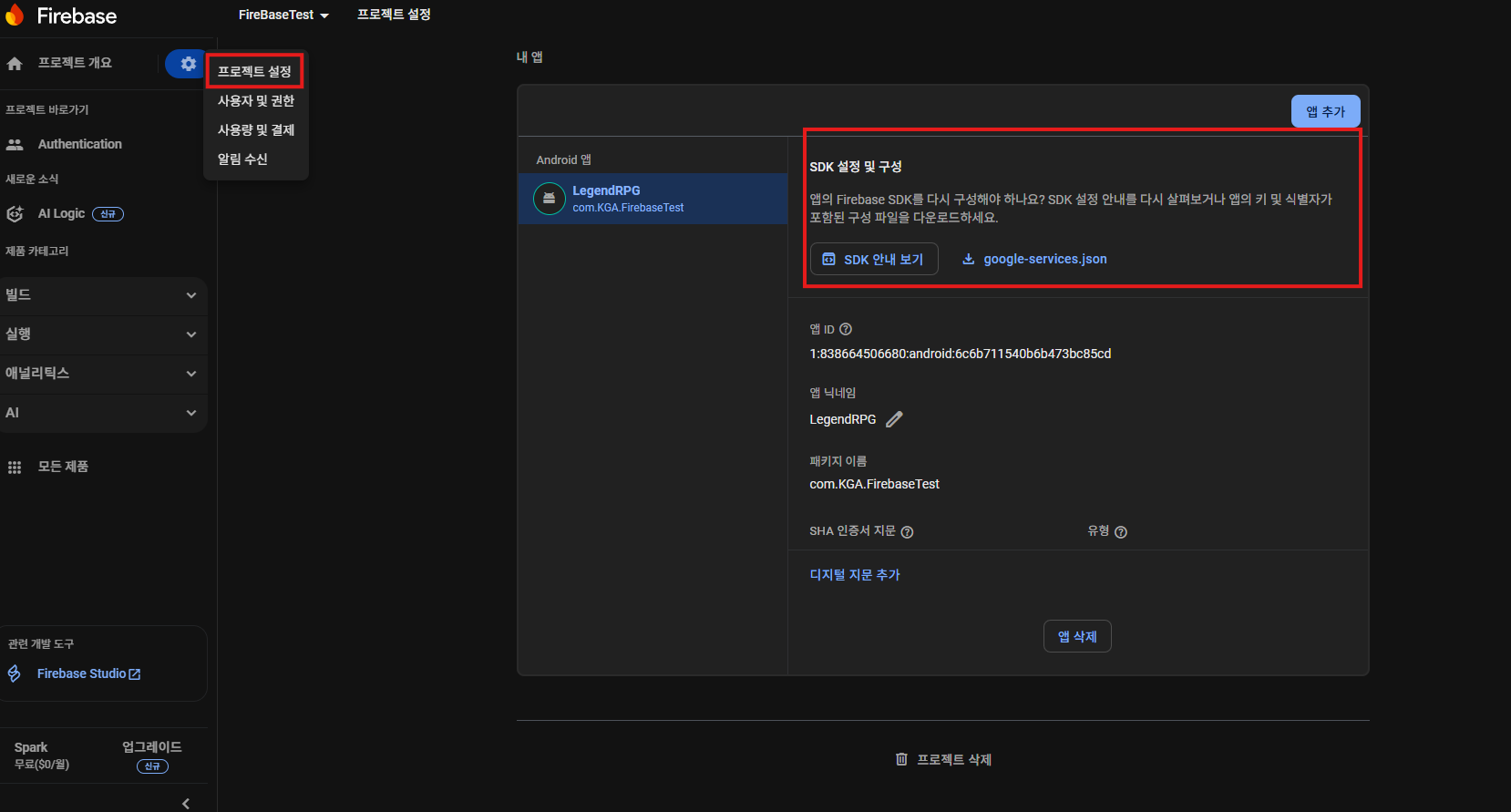Open Authentication in the sidebar
Viewport: 1511px width, 812px height.
point(80,144)
